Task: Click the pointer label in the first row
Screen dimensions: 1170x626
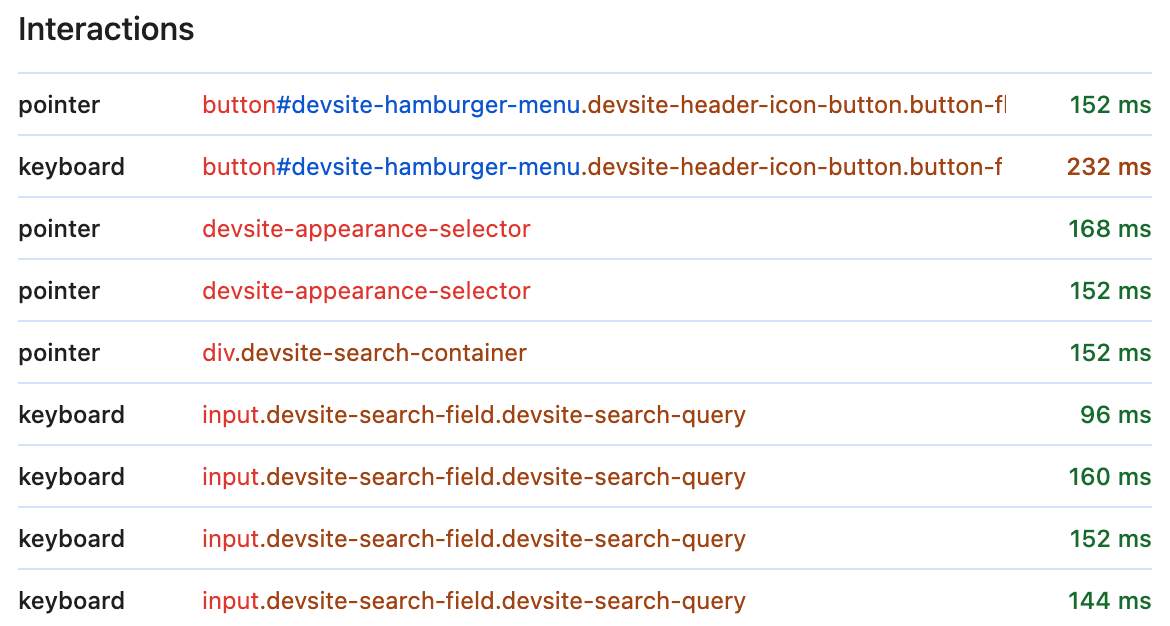Action: 58,104
